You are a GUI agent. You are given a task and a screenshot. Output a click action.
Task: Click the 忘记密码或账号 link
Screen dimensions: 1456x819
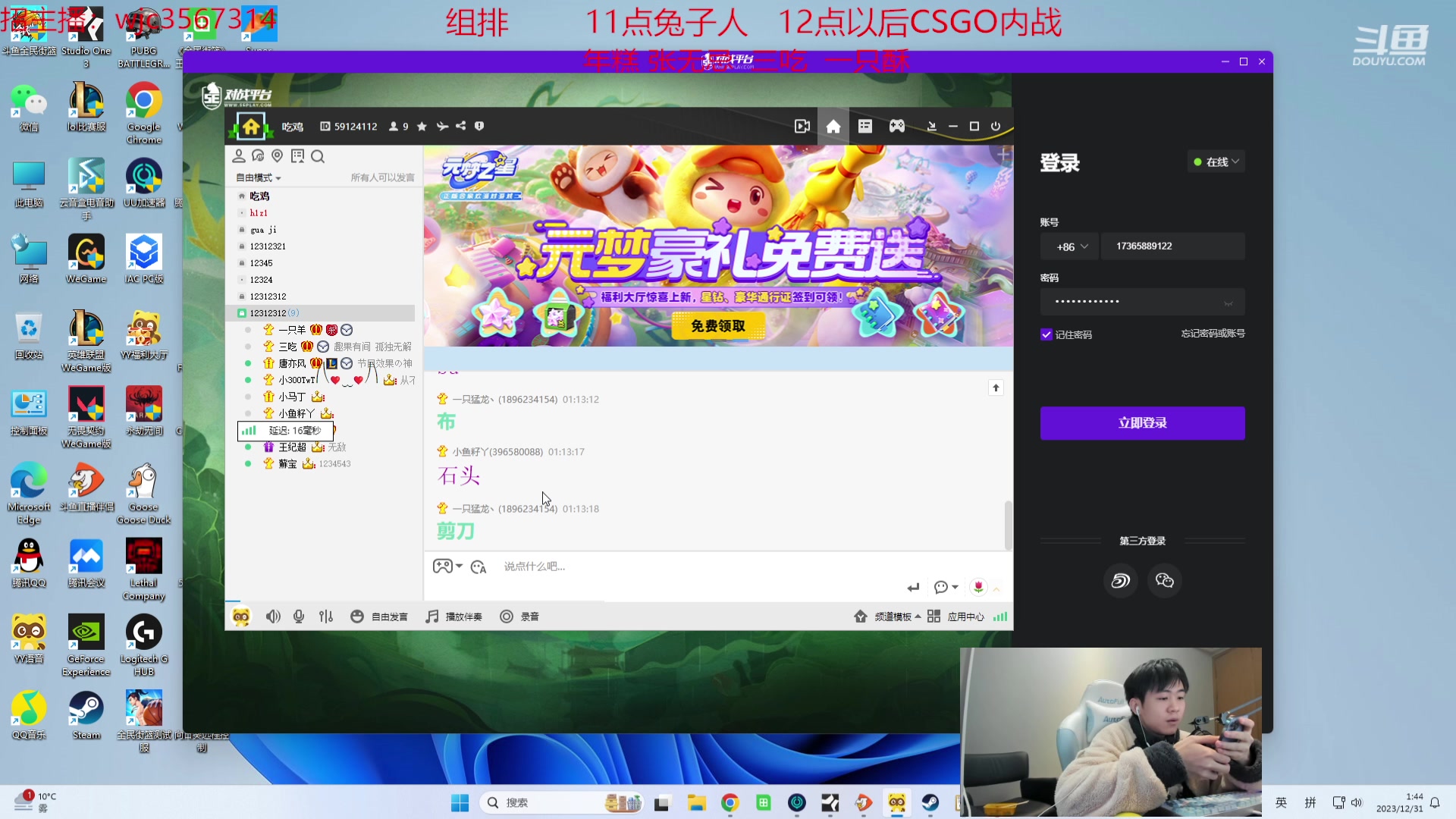[1213, 334]
